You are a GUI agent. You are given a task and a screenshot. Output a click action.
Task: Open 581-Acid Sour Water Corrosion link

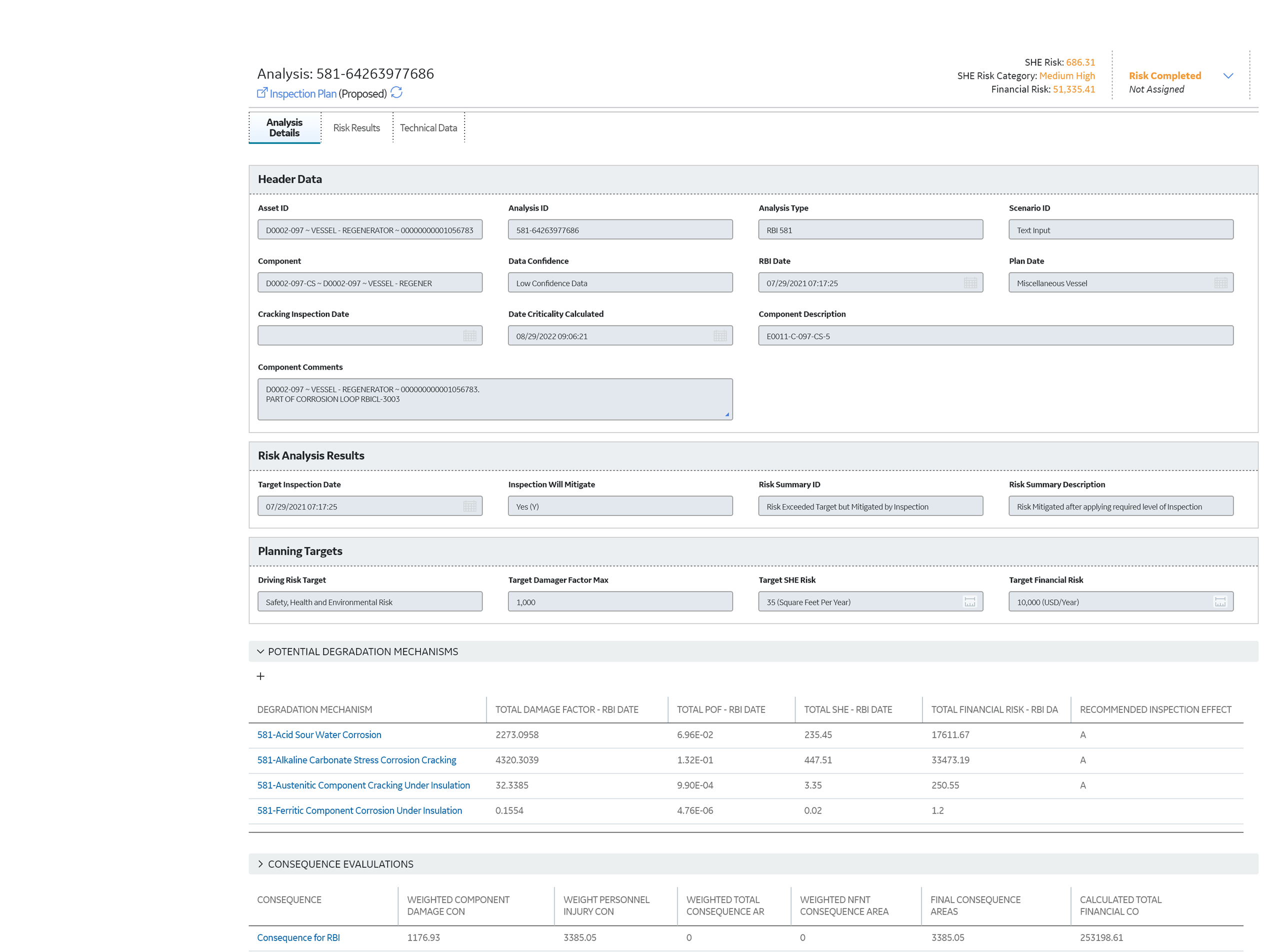319,735
